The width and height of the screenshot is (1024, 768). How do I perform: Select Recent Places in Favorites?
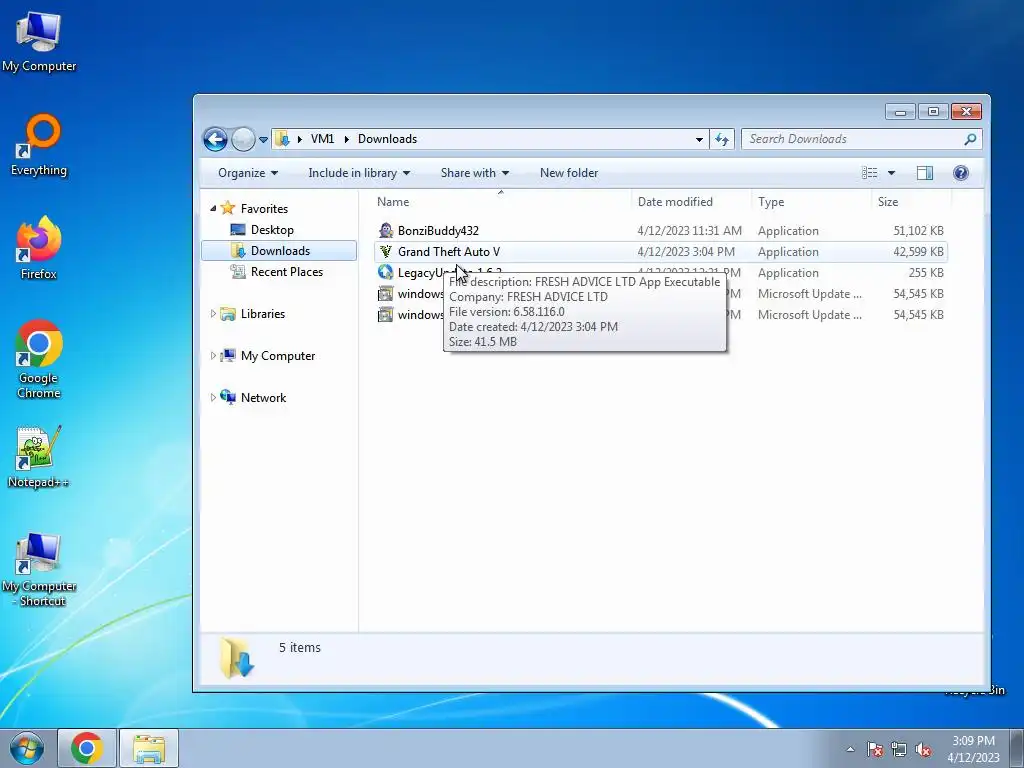coord(287,272)
